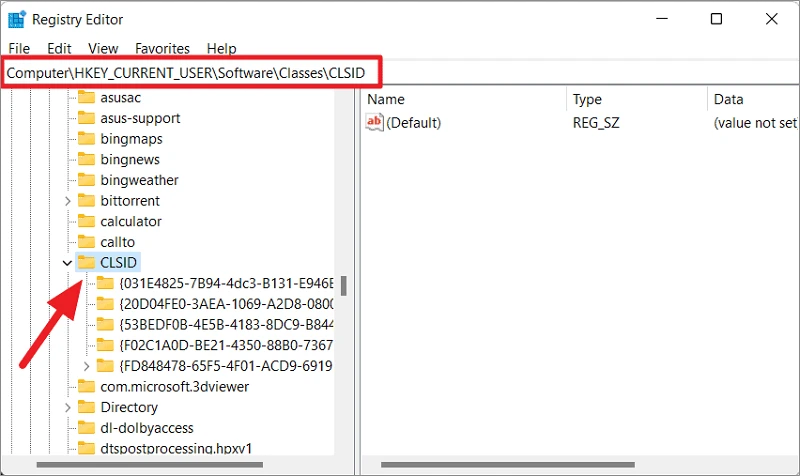Select the {20D04FE0-3AEA-1069 key folder icon
The width and height of the screenshot is (800, 476).
point(105,304)
